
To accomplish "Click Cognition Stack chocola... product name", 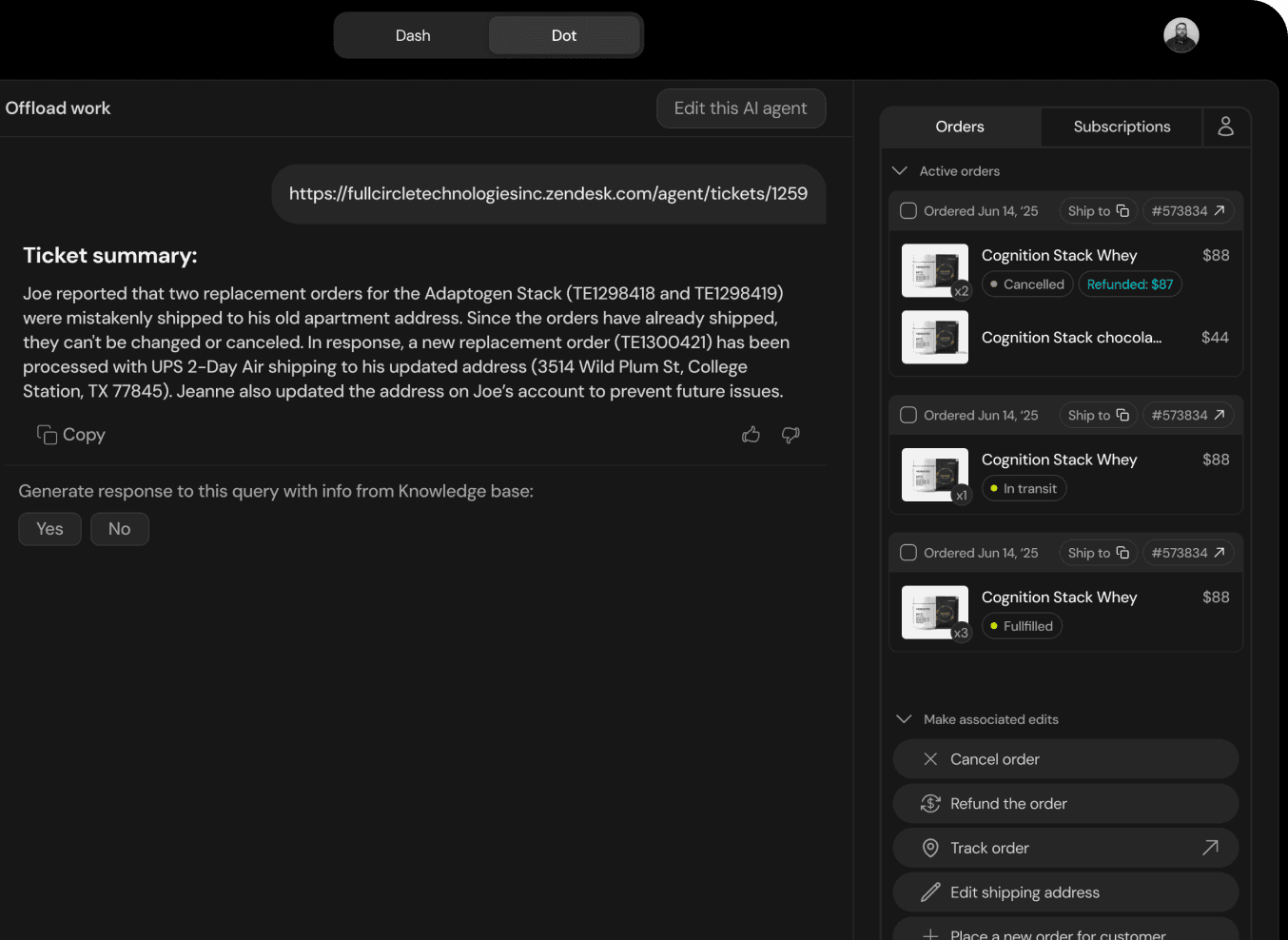I will (x=1071, y=338).
